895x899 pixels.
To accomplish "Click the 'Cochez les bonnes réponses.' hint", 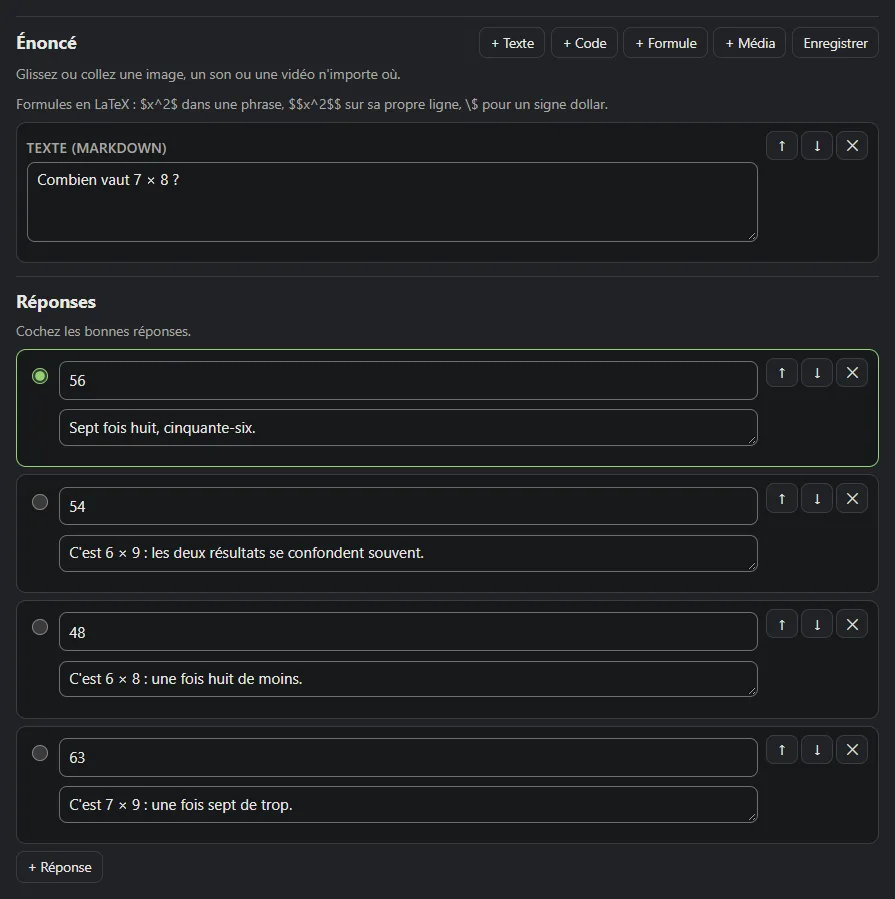I will coord(104,331).
